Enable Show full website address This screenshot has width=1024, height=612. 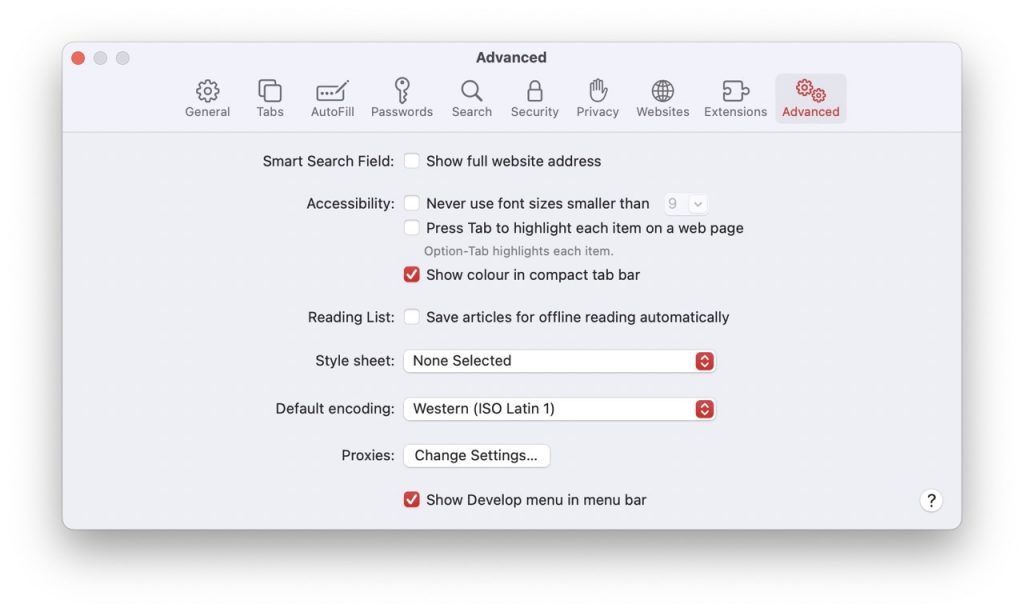tap(411, 161)
